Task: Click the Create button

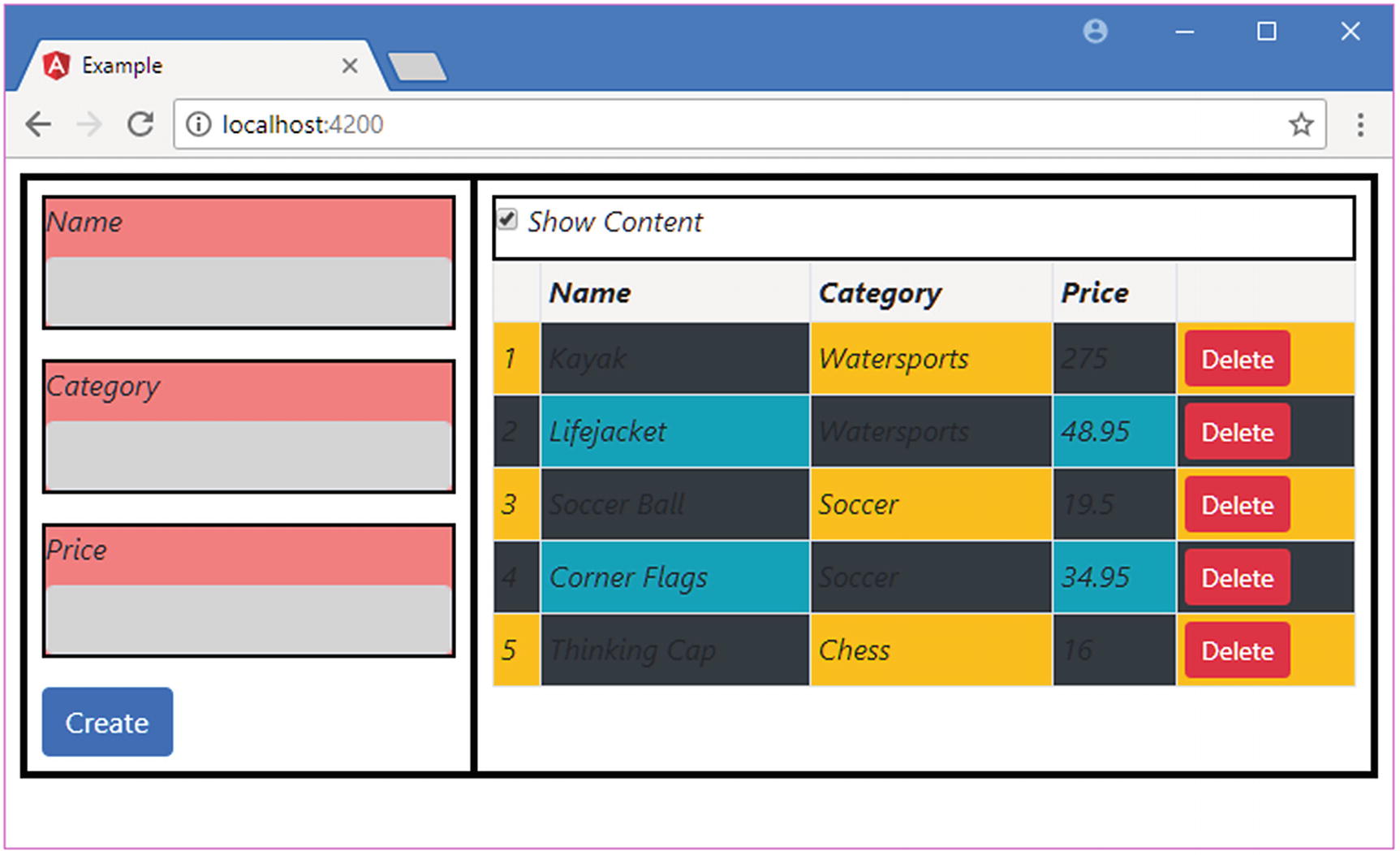Action: [x=107, y=722]
